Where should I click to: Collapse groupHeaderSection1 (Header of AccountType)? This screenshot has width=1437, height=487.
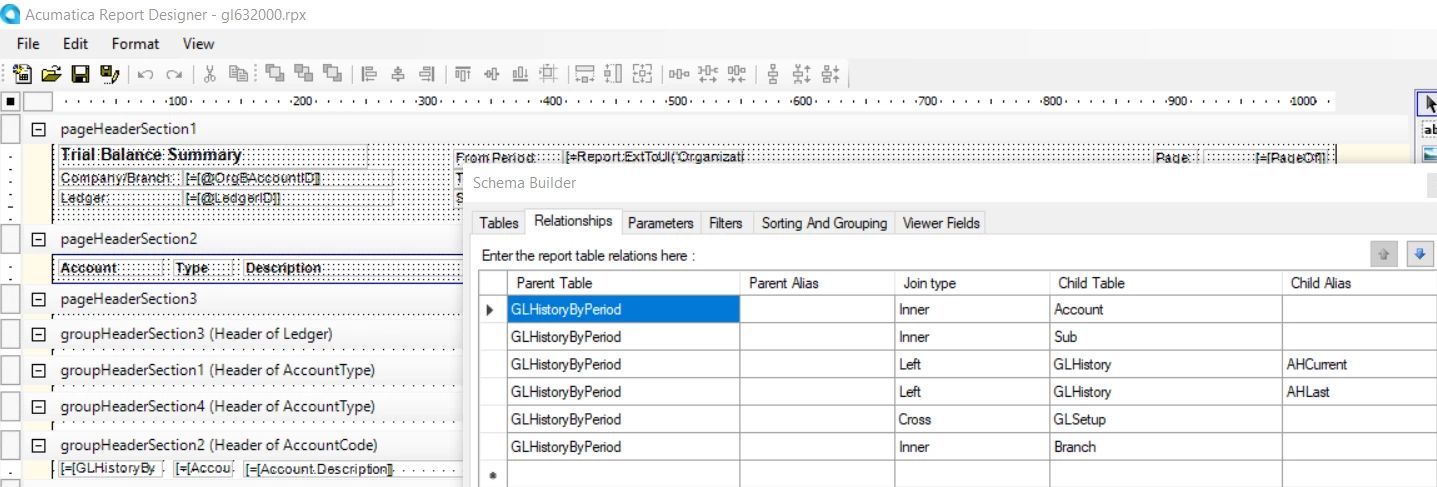[x=39, y=371]
